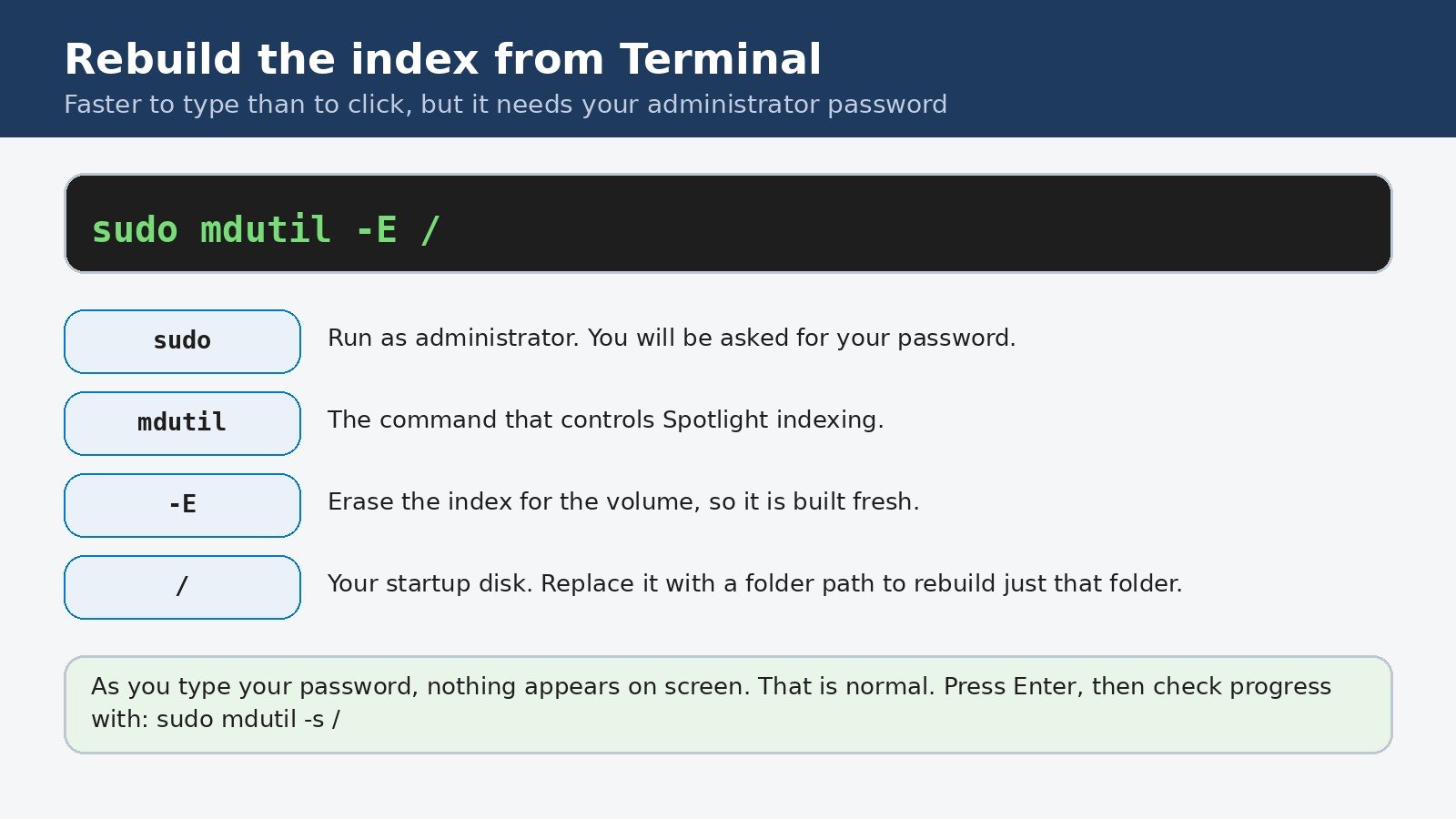Click the "Your startup disk" explanation text

pyautogui.click(x=754, y=584)
